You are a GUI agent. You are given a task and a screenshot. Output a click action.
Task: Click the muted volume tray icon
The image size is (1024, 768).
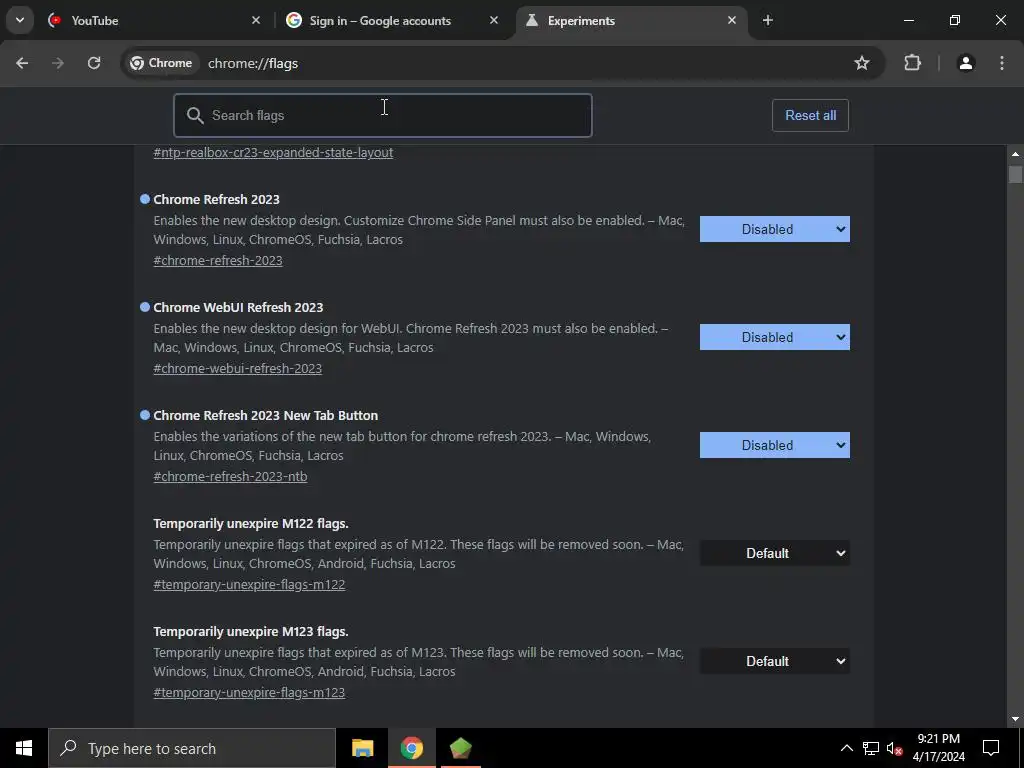pyautogui.click(x=894, y=748)
